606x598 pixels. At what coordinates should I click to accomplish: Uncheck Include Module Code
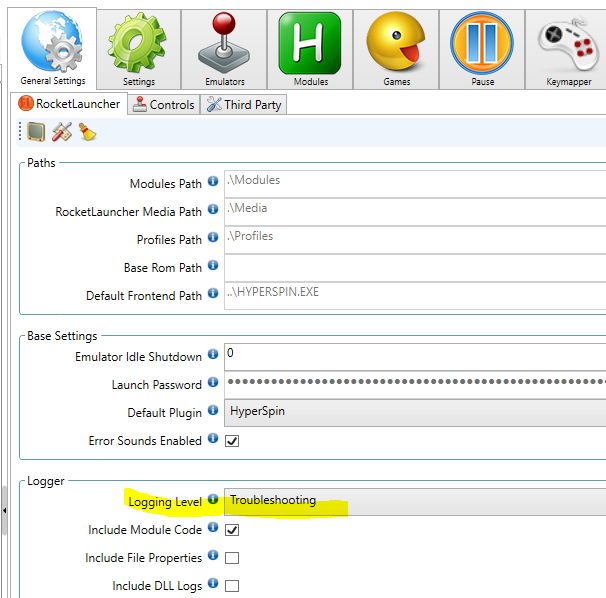coord(232,530)
